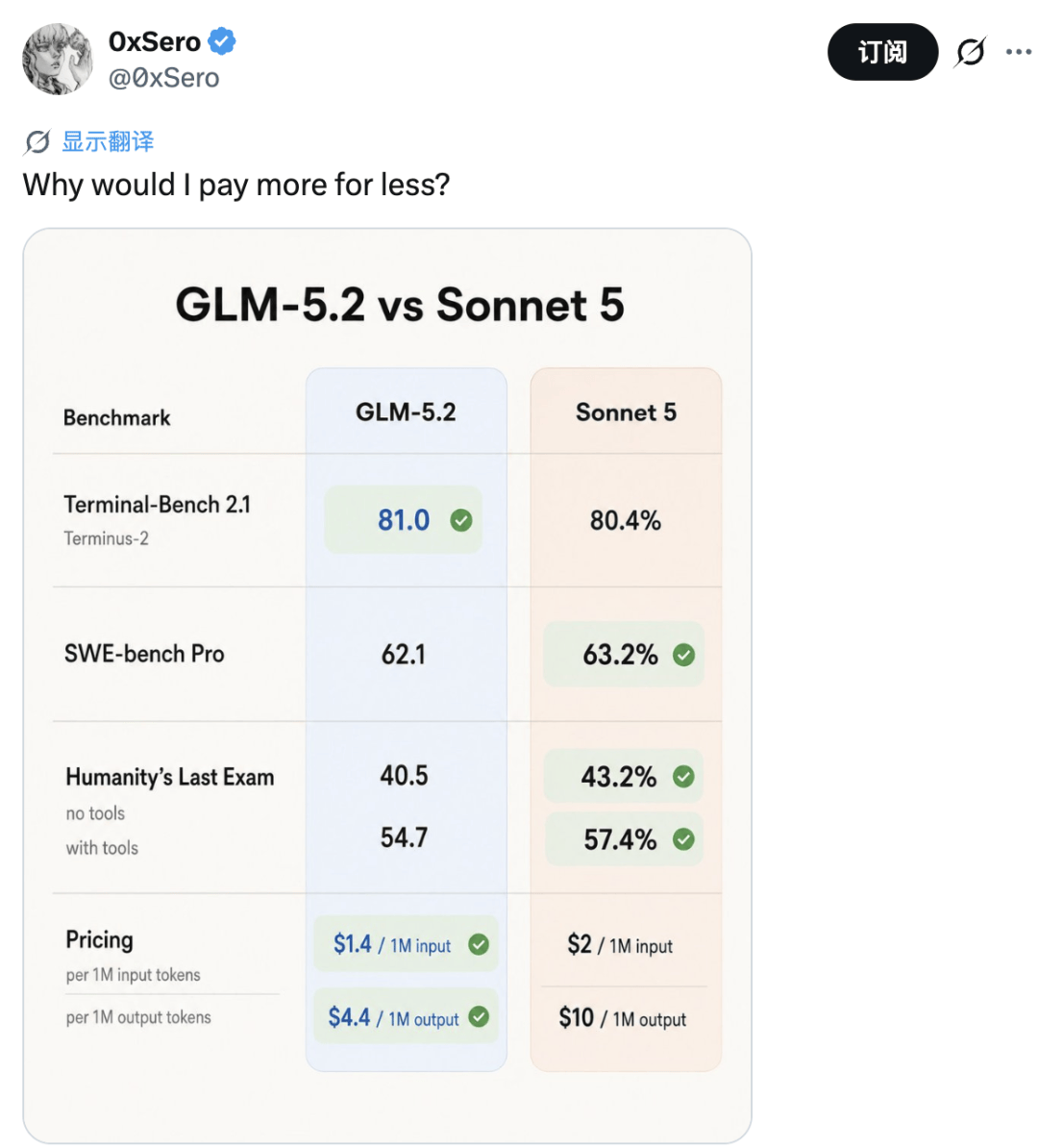Click the translate icon beside 显示翻译
The width and height of the screenshot is (1038, 1148).
(x=37, y=142)
